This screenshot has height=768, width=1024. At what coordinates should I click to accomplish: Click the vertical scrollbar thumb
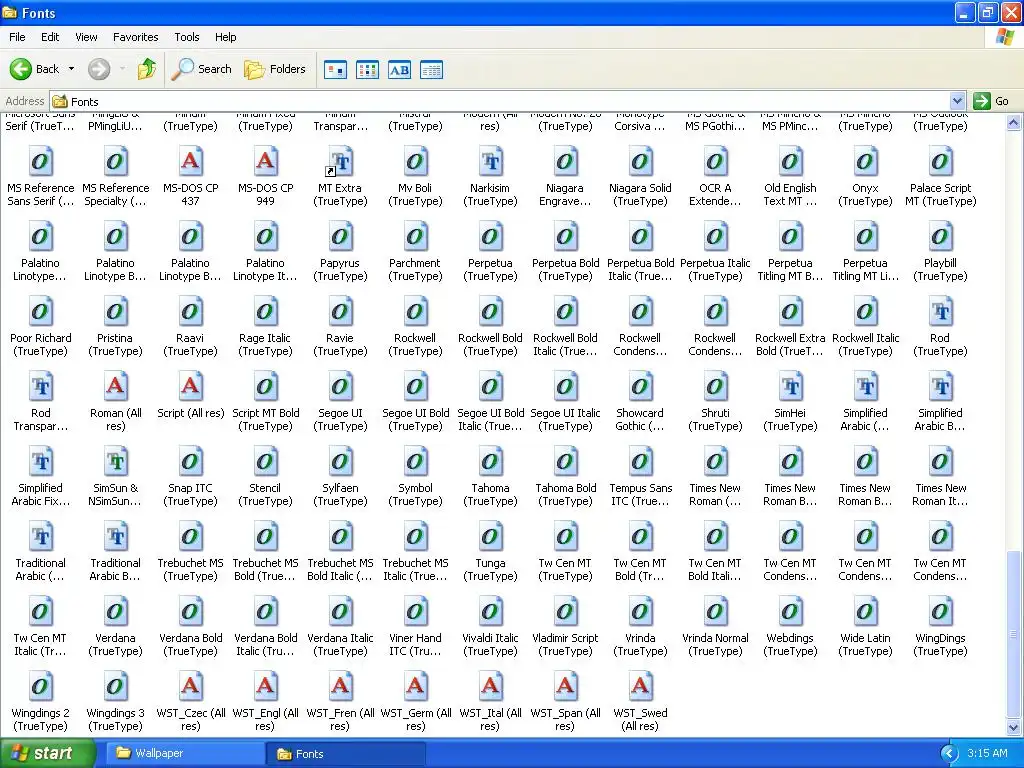1014,633
